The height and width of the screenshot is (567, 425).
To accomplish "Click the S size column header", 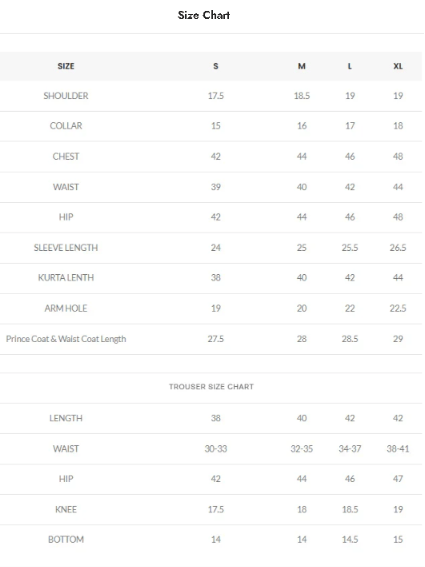I will [216, 66].
